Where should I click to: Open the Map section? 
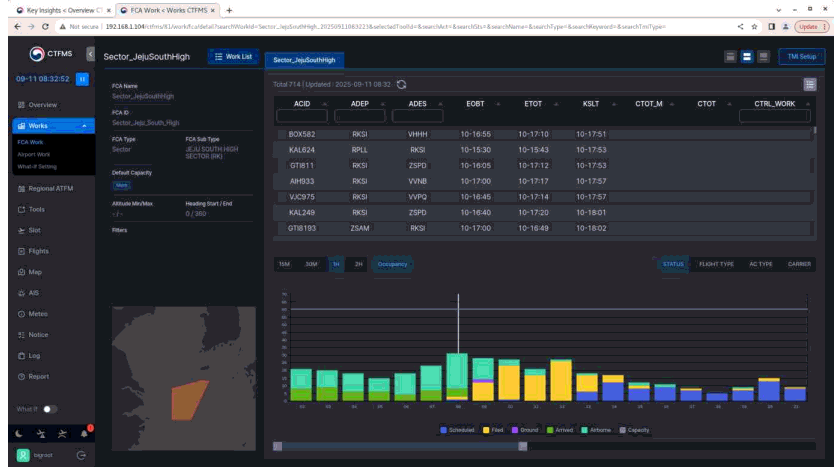pos(30,272)
